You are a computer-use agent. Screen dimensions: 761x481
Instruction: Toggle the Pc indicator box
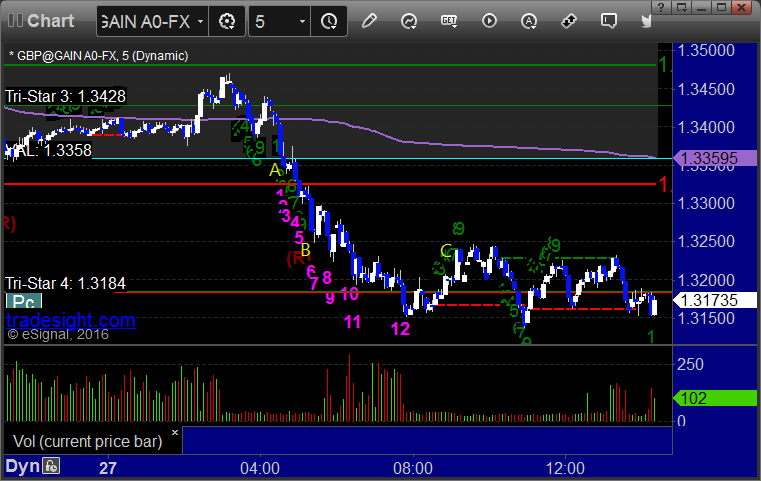[24, 301]
